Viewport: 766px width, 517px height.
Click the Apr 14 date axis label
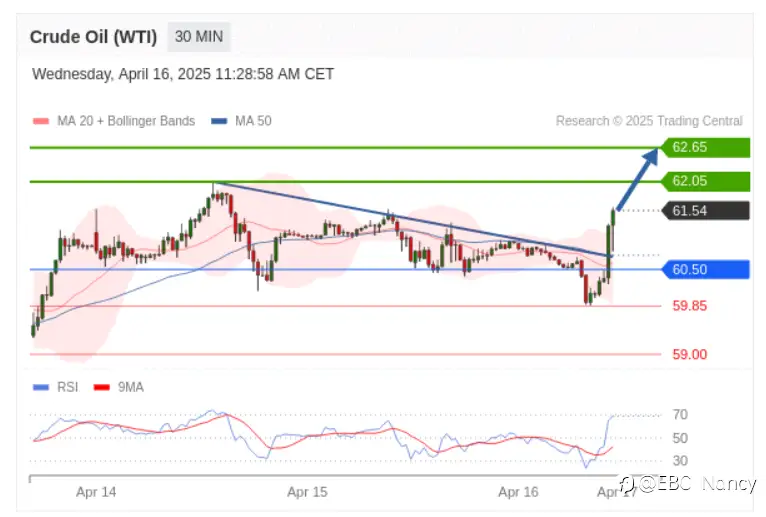[x=96, y=492]
